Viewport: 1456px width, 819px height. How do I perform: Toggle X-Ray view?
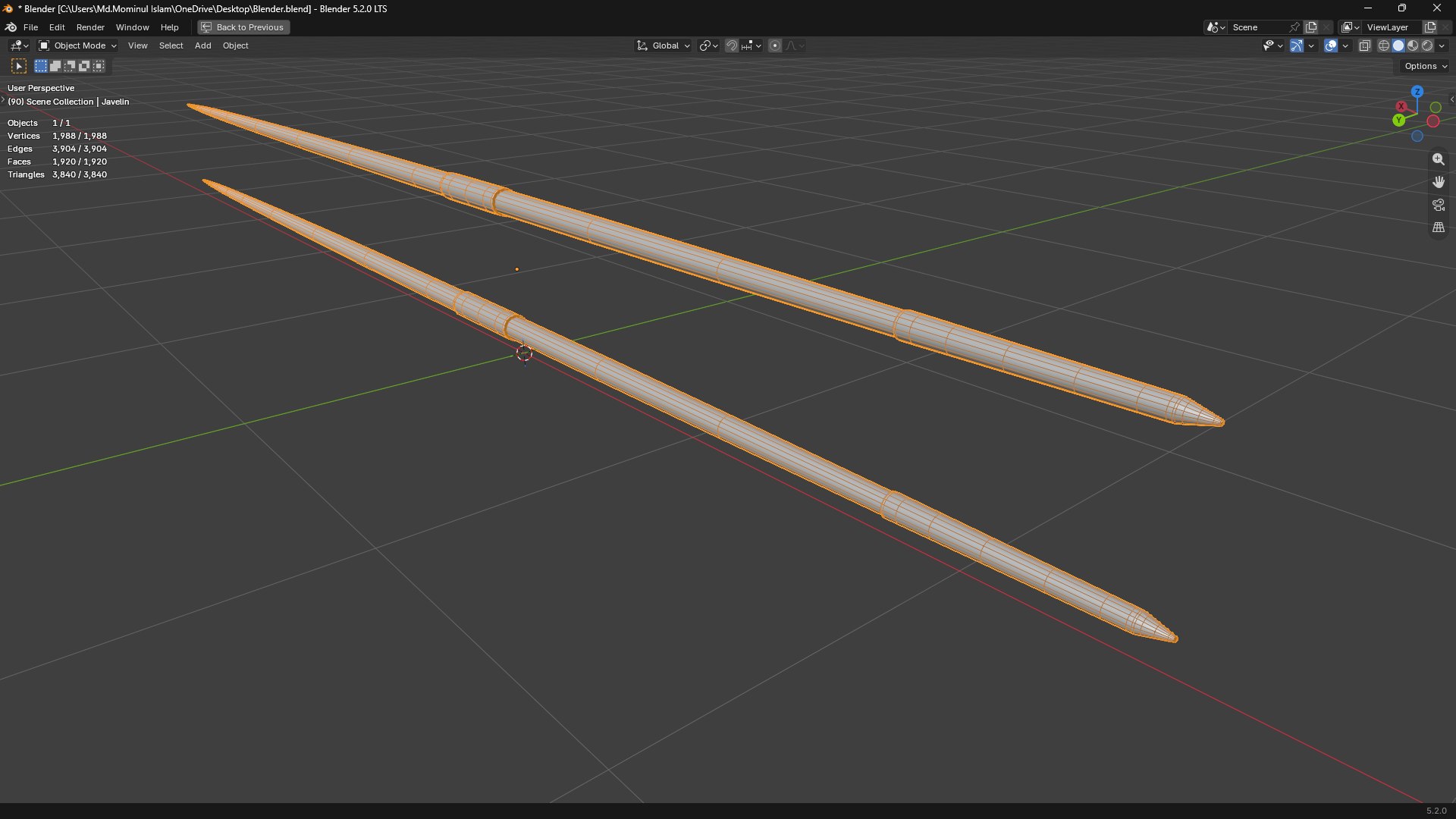(x=1364, y=45)
